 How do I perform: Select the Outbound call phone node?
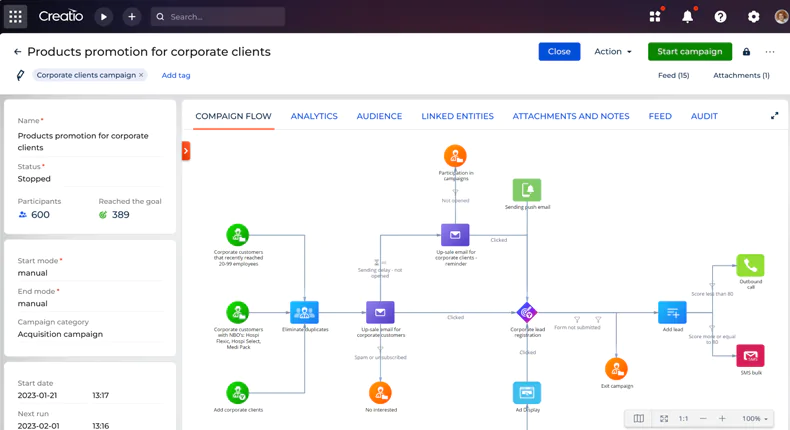coord(750,265)
